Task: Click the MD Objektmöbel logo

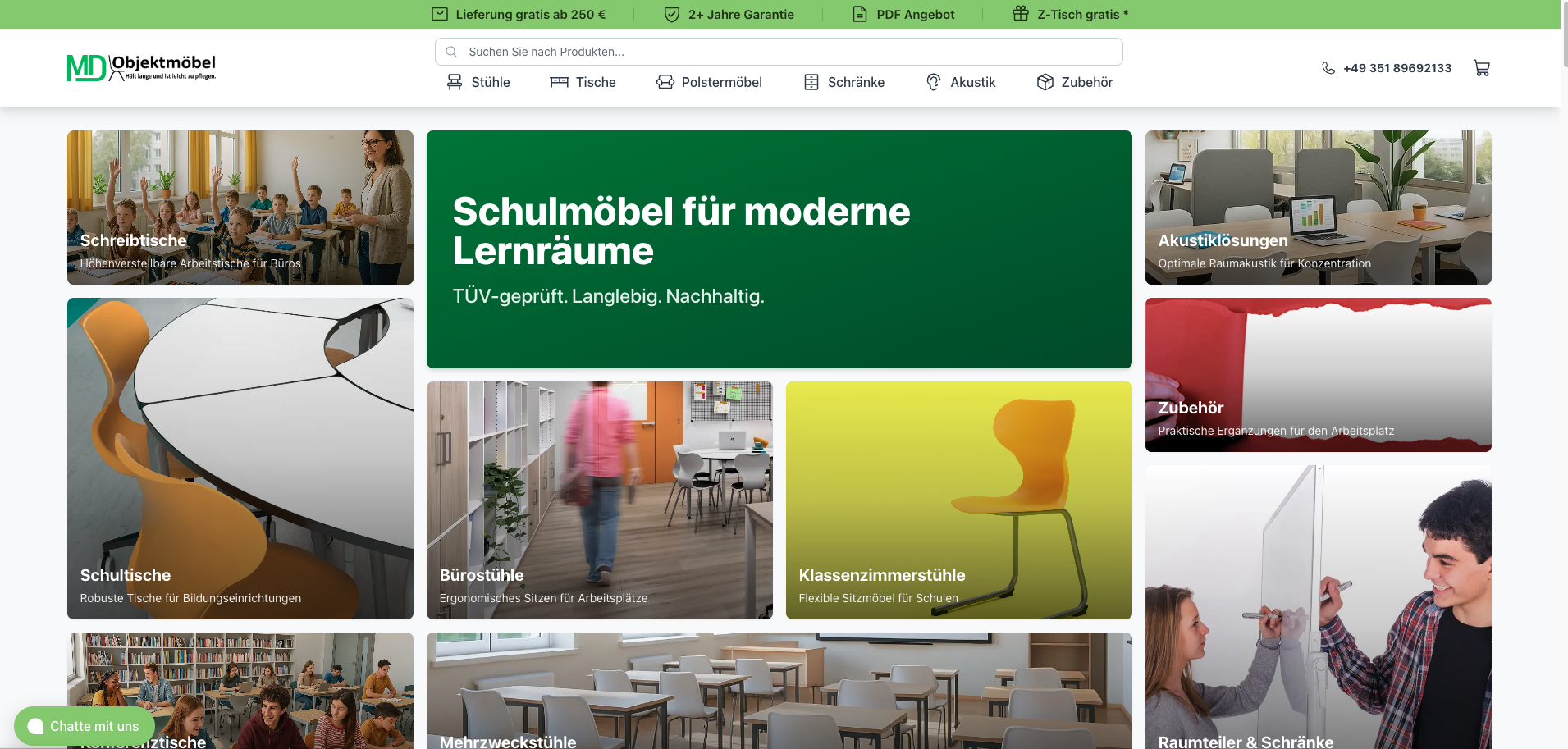Action: pos(141,68)
